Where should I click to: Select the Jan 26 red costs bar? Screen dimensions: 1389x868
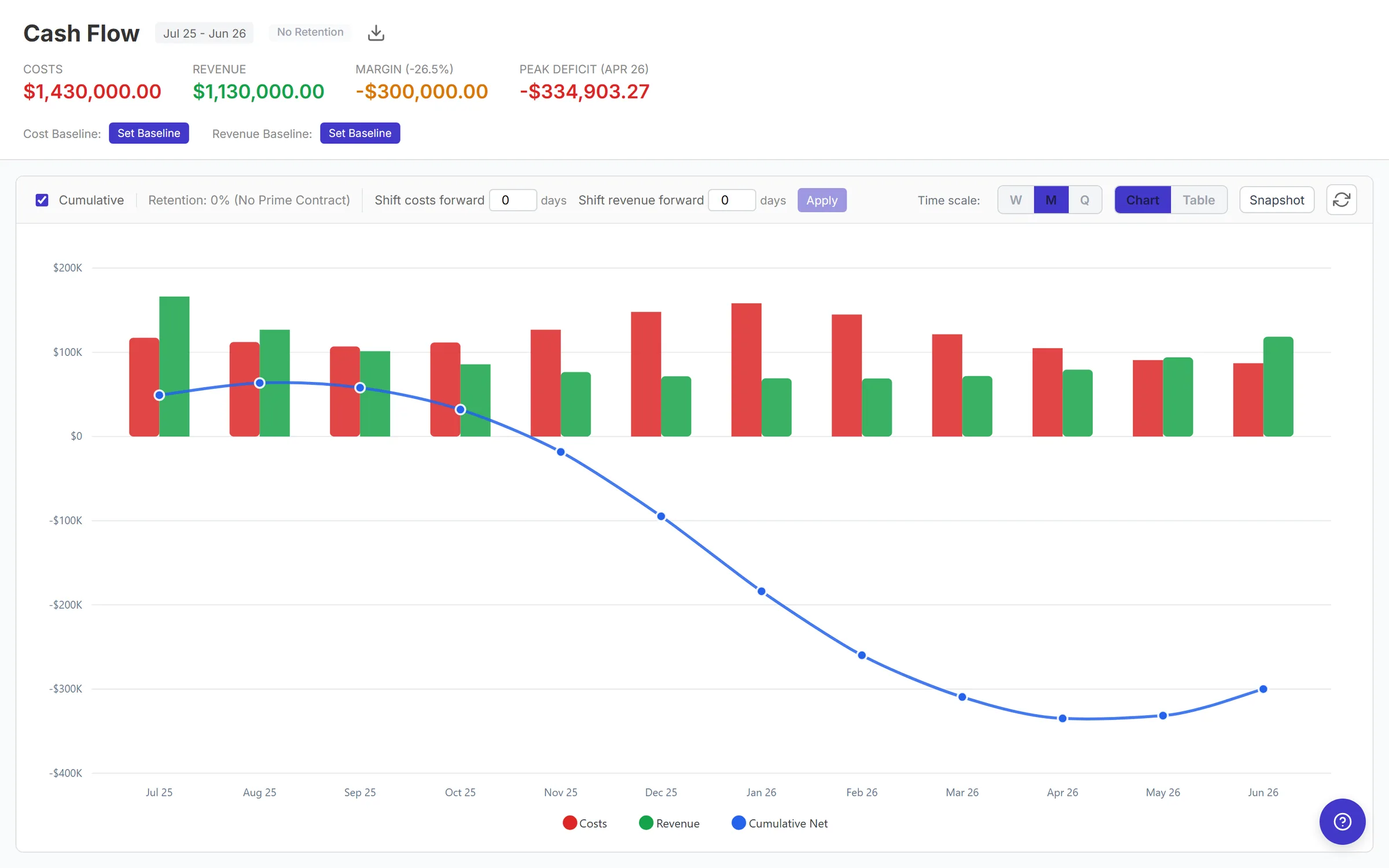click(747, 370)
